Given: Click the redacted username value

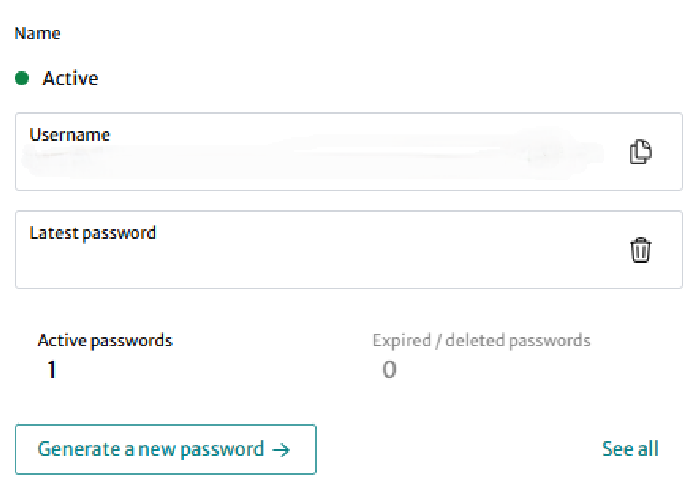Looking at the screenshot, I should pyautogui.click(x=312, y=155).
